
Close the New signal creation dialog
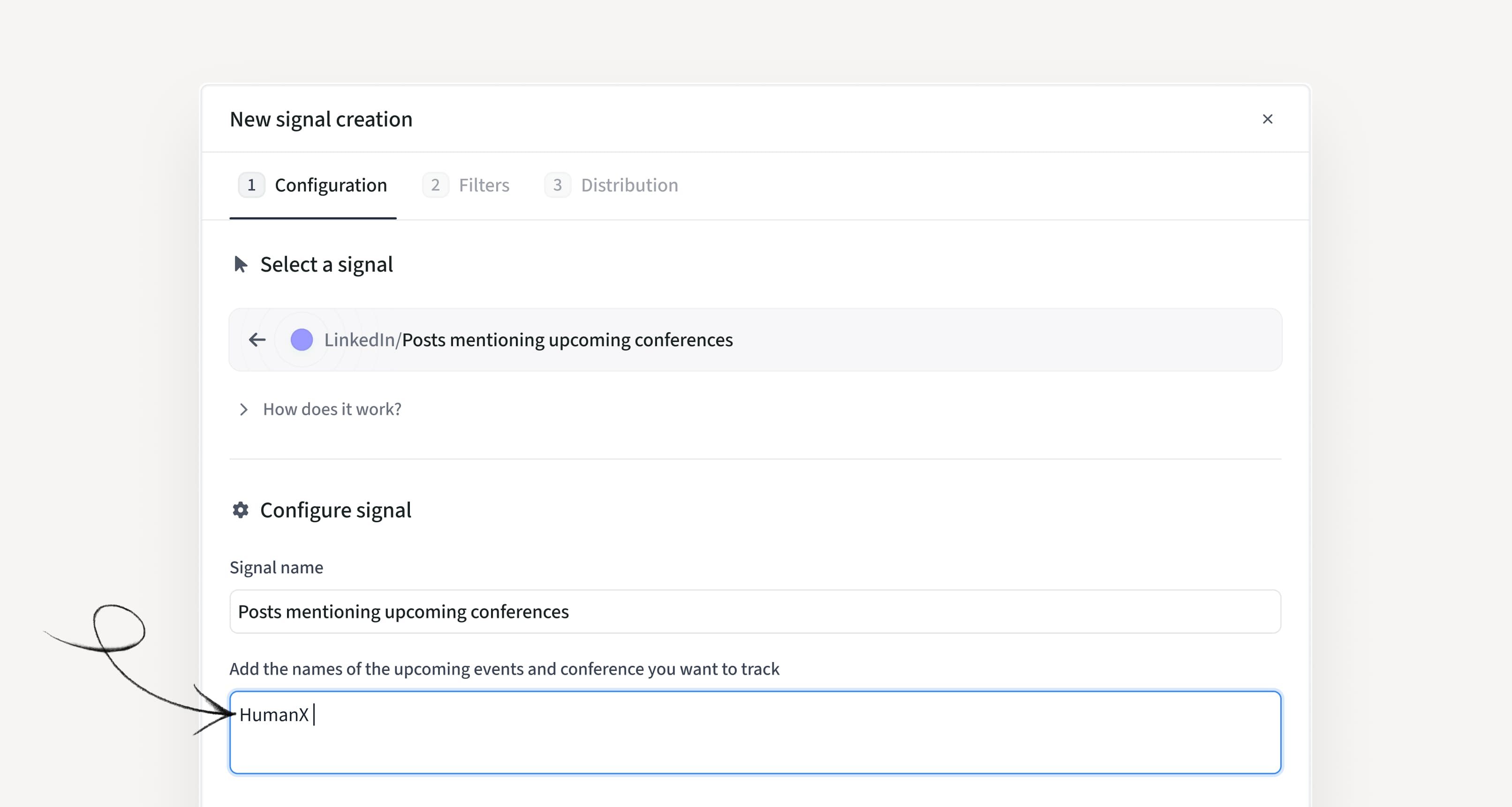(1267, 119)
